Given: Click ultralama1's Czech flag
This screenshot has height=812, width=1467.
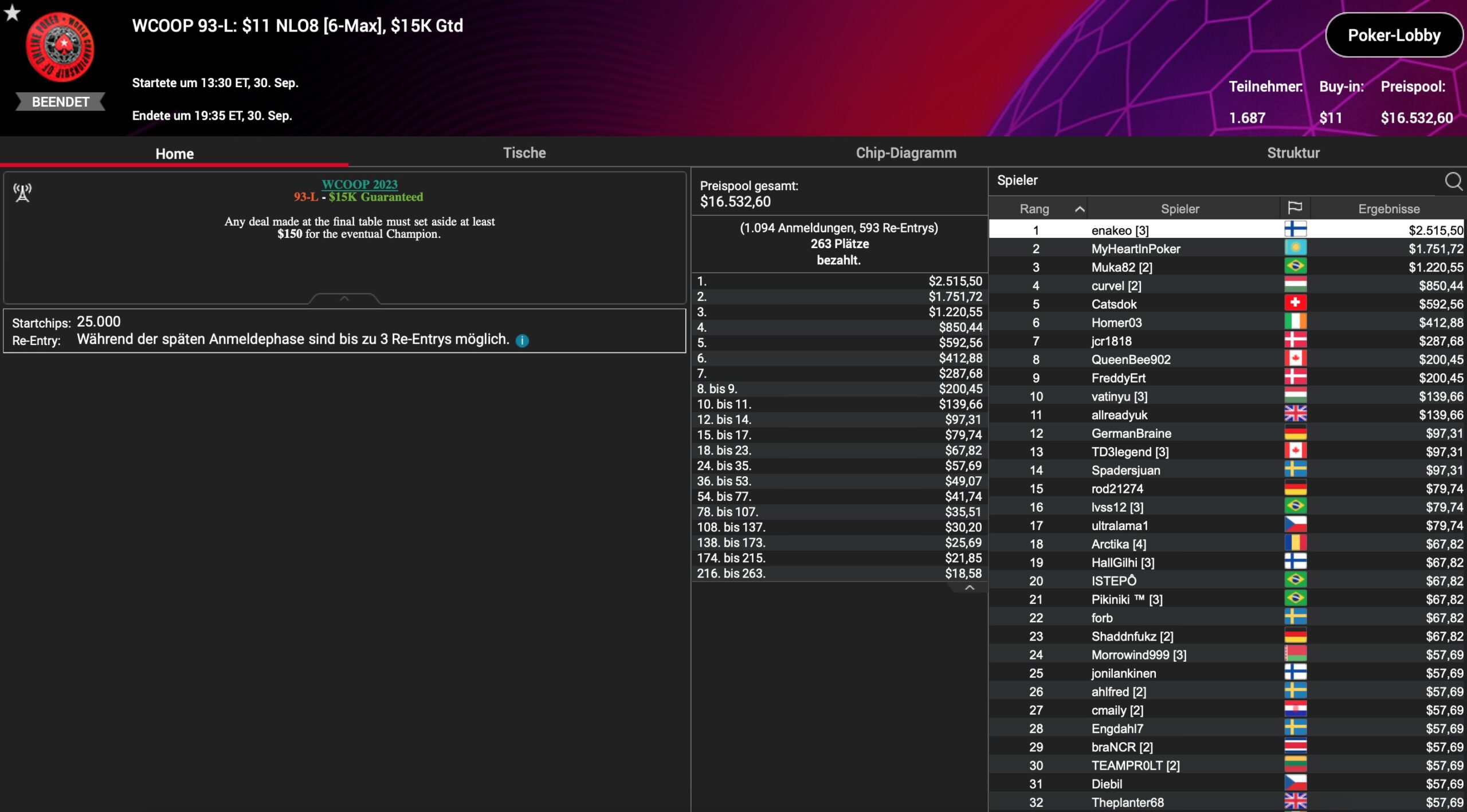Looking at the screenshot, I should (x=1295, y=524).
